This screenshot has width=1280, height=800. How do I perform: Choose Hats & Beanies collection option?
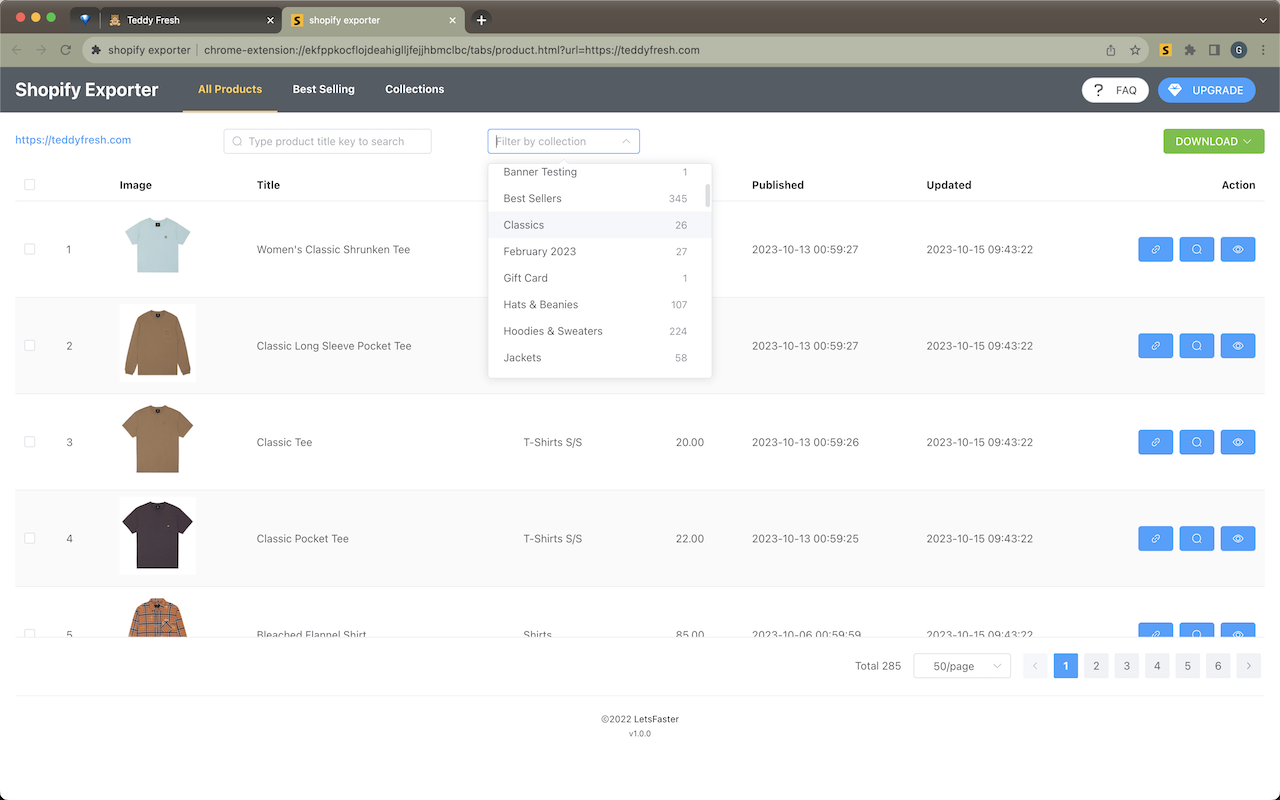point(599,305)
